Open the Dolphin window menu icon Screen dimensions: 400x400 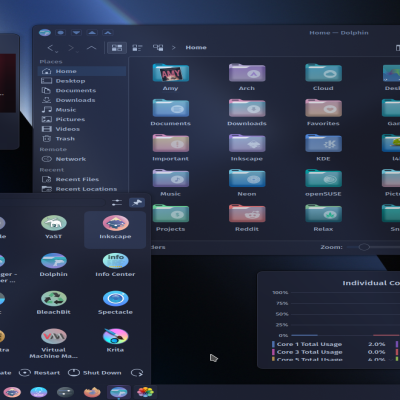[x=45, y=33]
